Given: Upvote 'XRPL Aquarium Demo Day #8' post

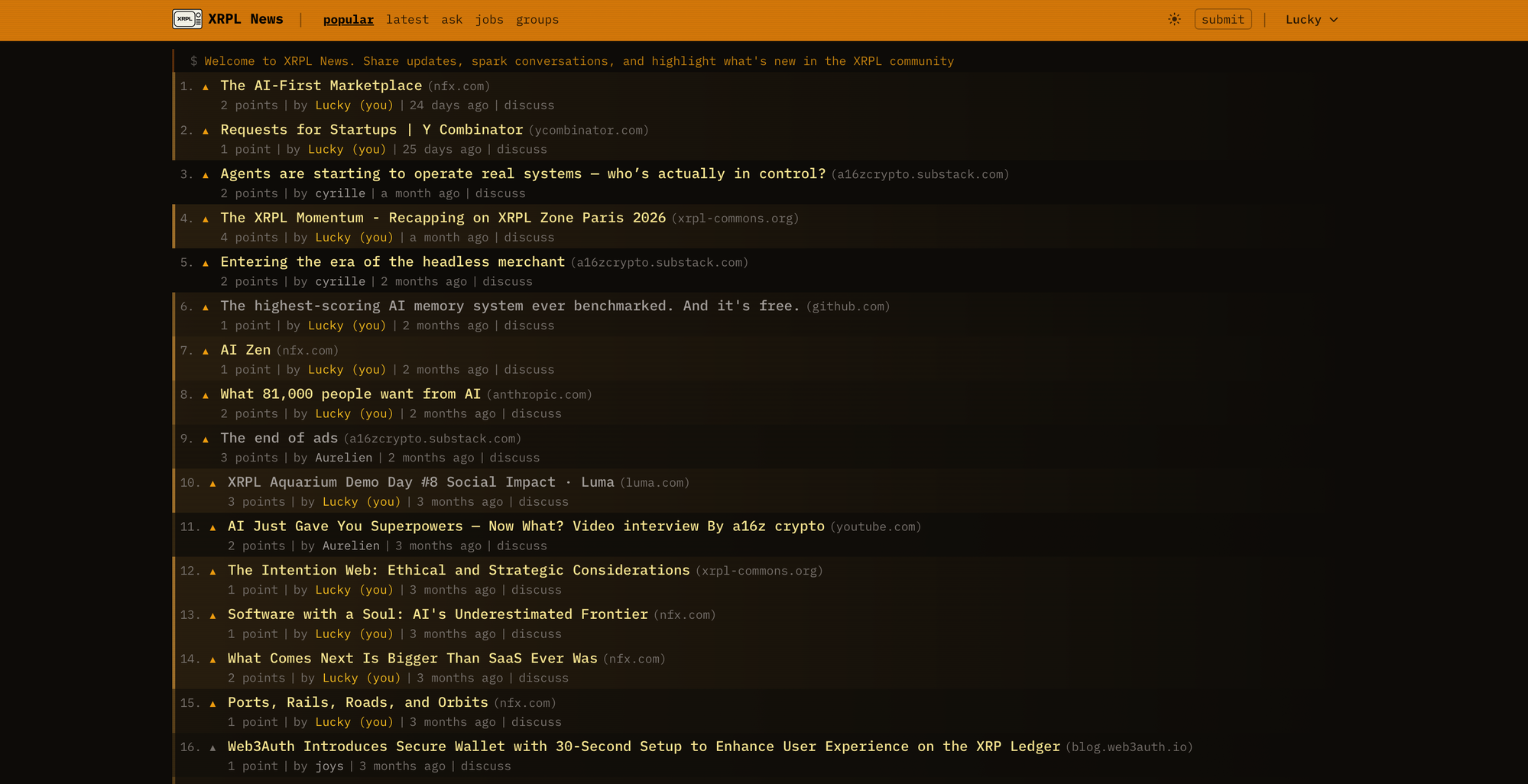Looking at the screenshot, I should click(x=212, y=484).
